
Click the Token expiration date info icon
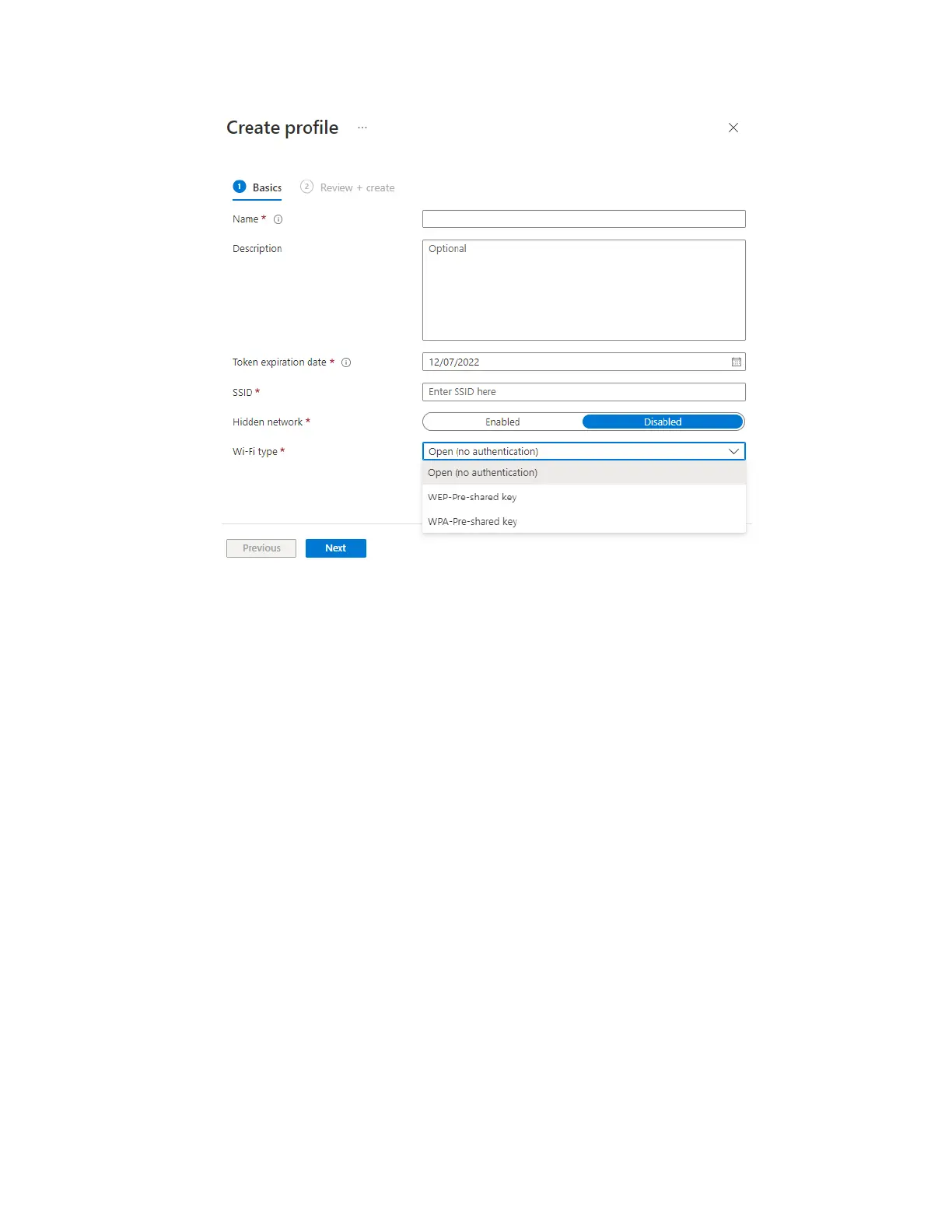point(346,362)
